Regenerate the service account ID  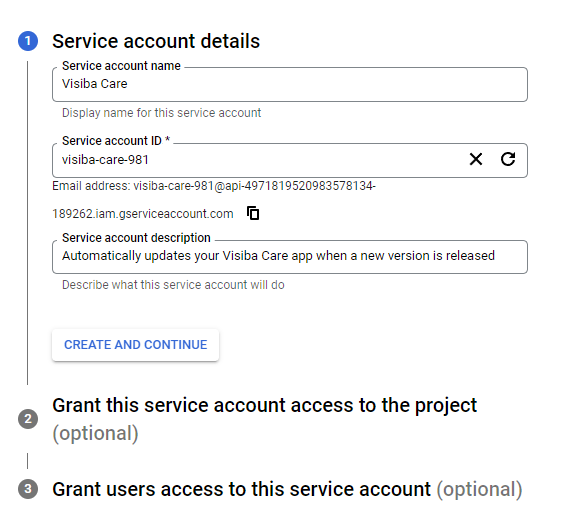(508, 159)
